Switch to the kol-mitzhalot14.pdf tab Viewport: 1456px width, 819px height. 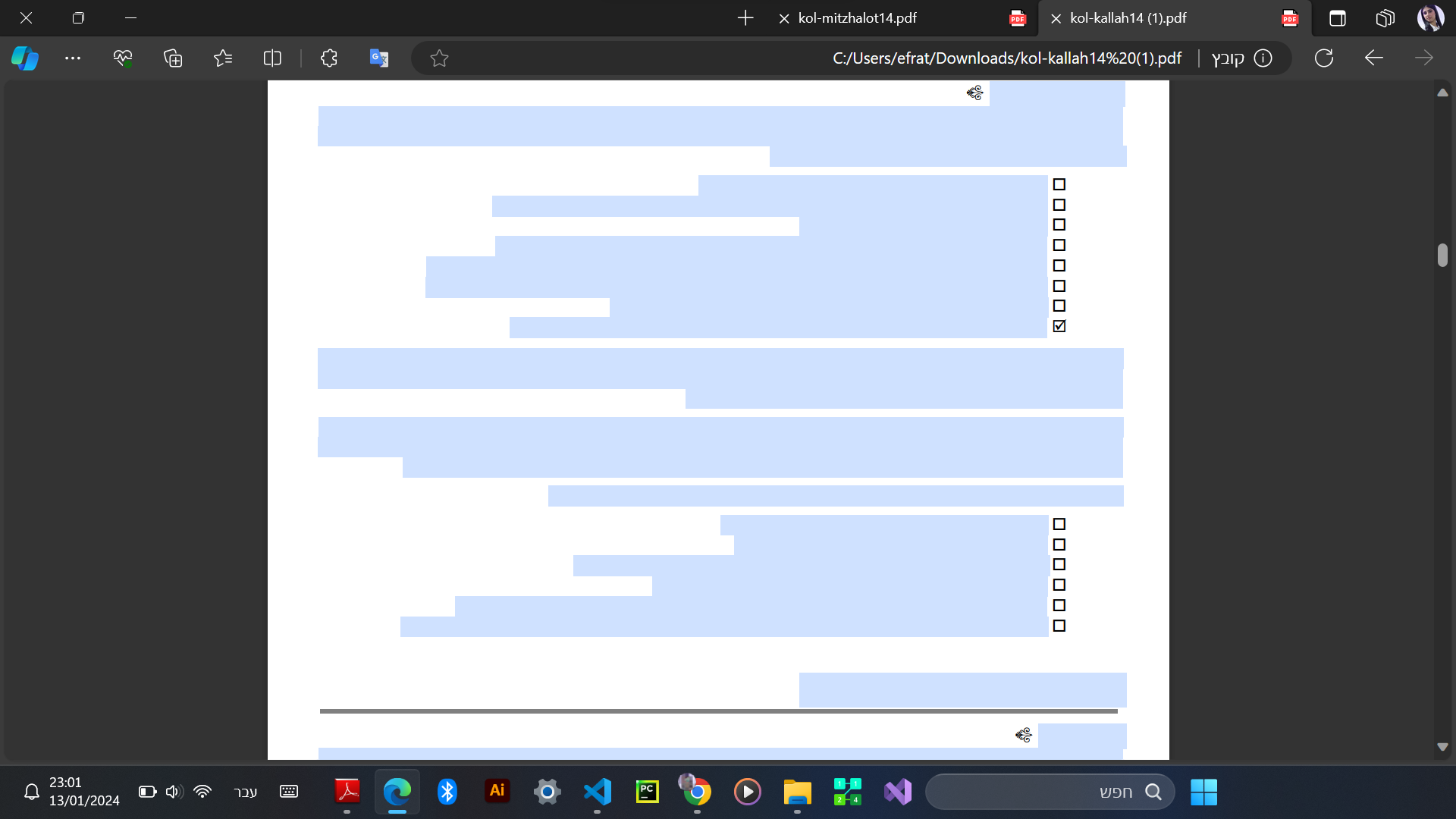tap(857, 18)
